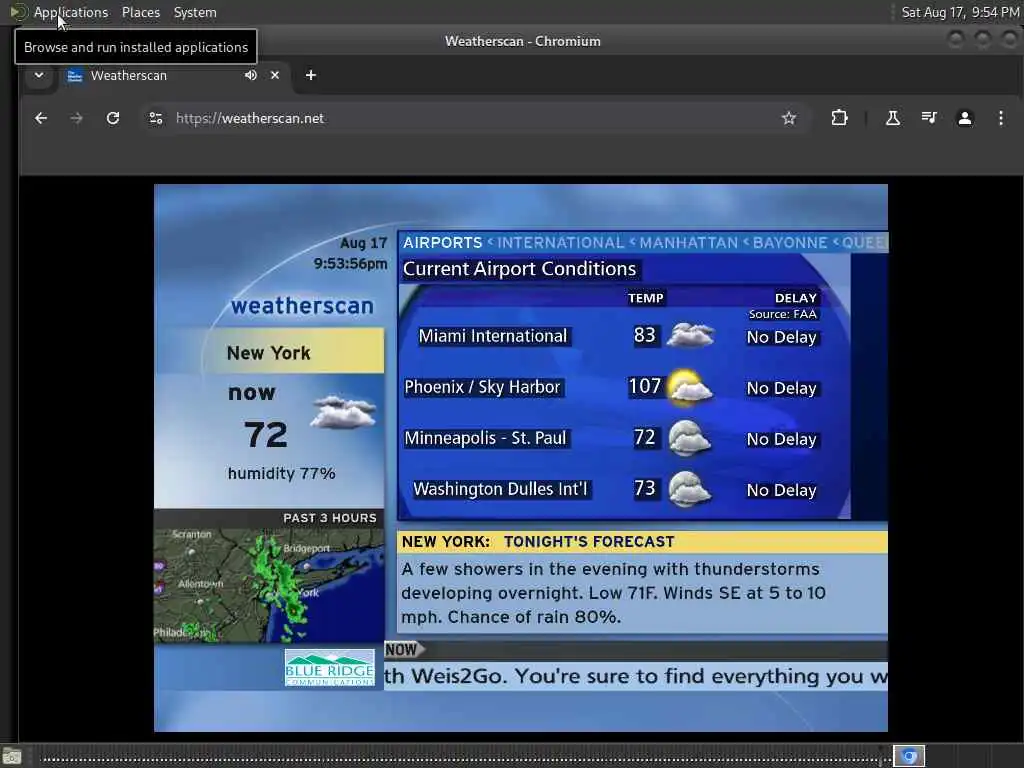This screenshot has height=768, width=1024.
Task: Click the Phoenix sunny weather icon
Action: coord(690,387)
